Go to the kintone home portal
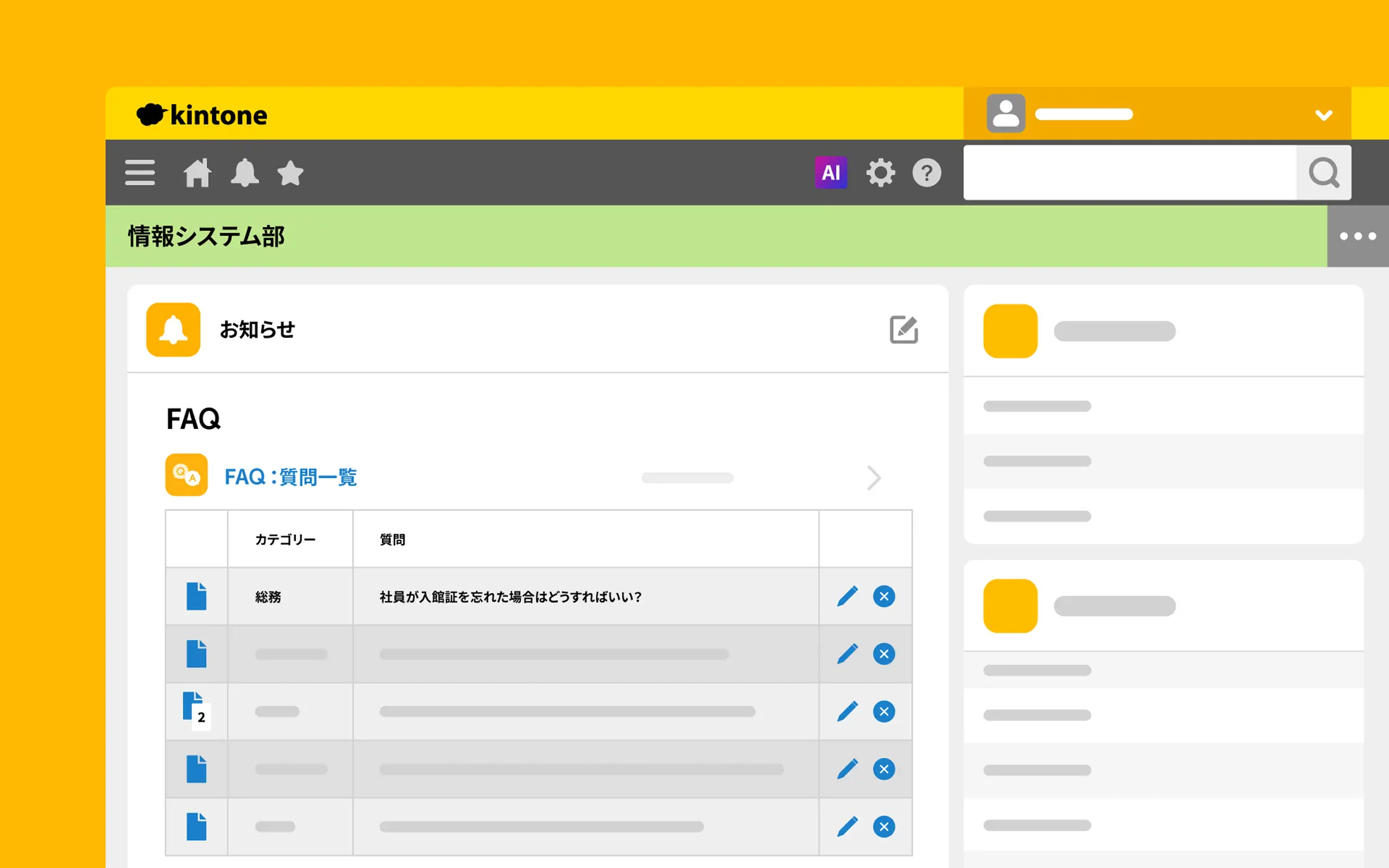Screen dimensions: 1389x868 point(197,173)
